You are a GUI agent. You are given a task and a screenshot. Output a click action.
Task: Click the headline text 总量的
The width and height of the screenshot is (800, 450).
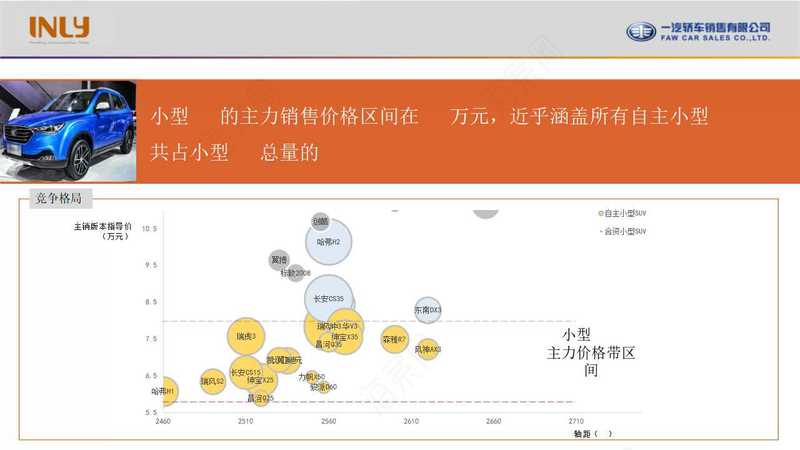289,152
